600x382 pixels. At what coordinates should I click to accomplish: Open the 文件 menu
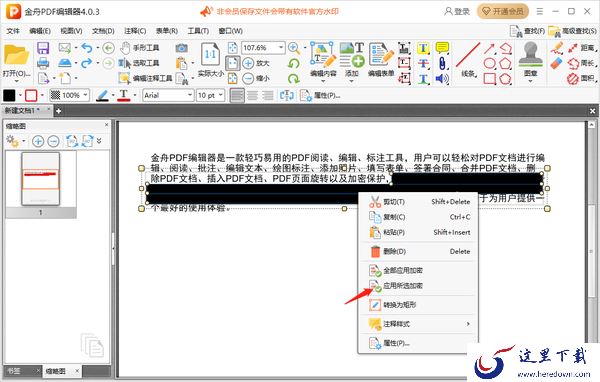click(13, 31)
